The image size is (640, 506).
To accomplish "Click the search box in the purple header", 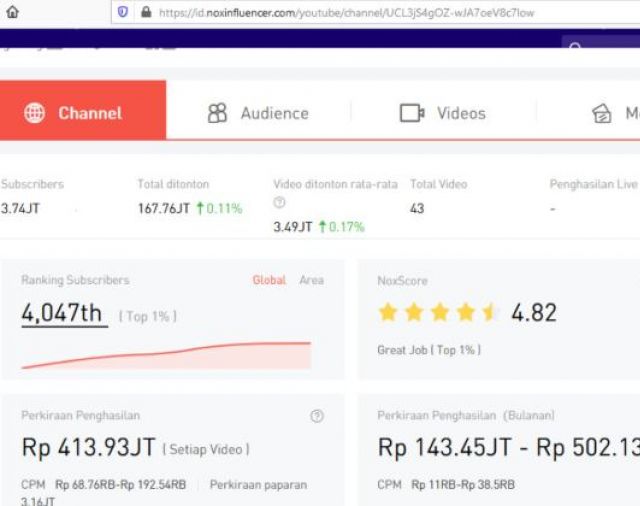I will tap(601, 42).
